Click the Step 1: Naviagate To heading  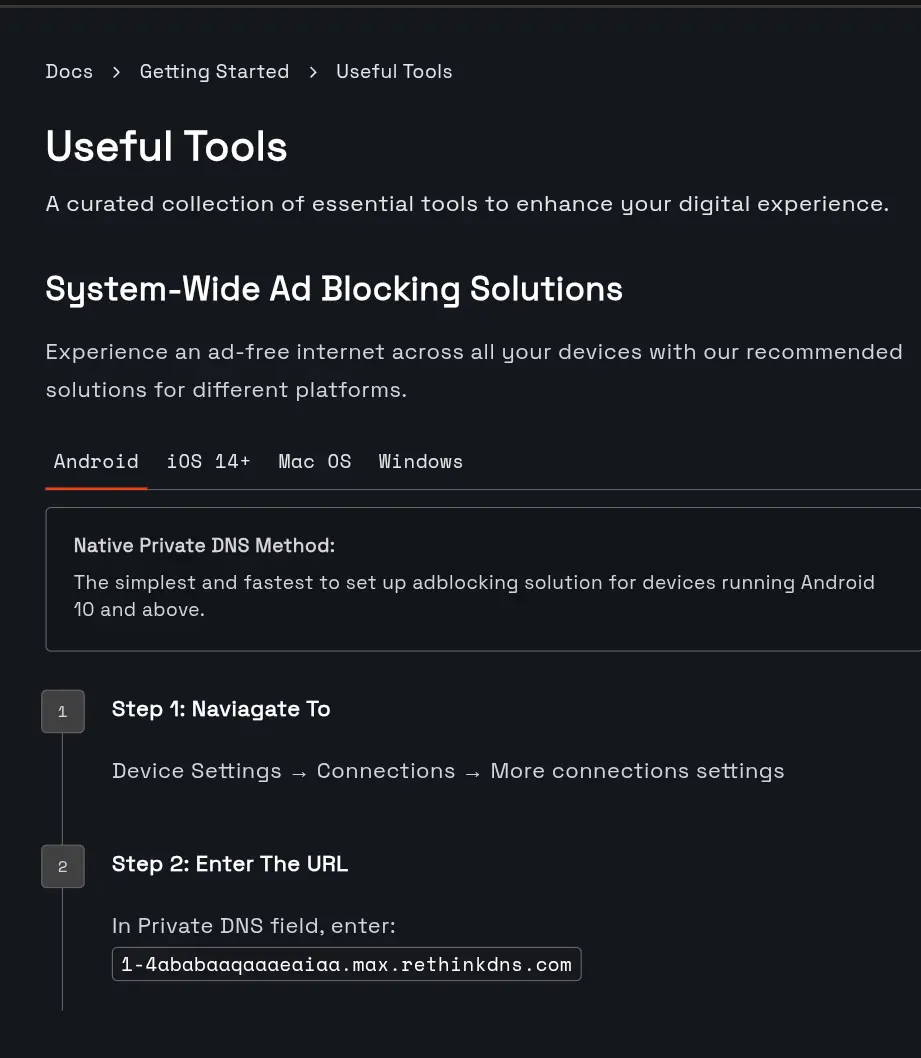click(221, 709)
